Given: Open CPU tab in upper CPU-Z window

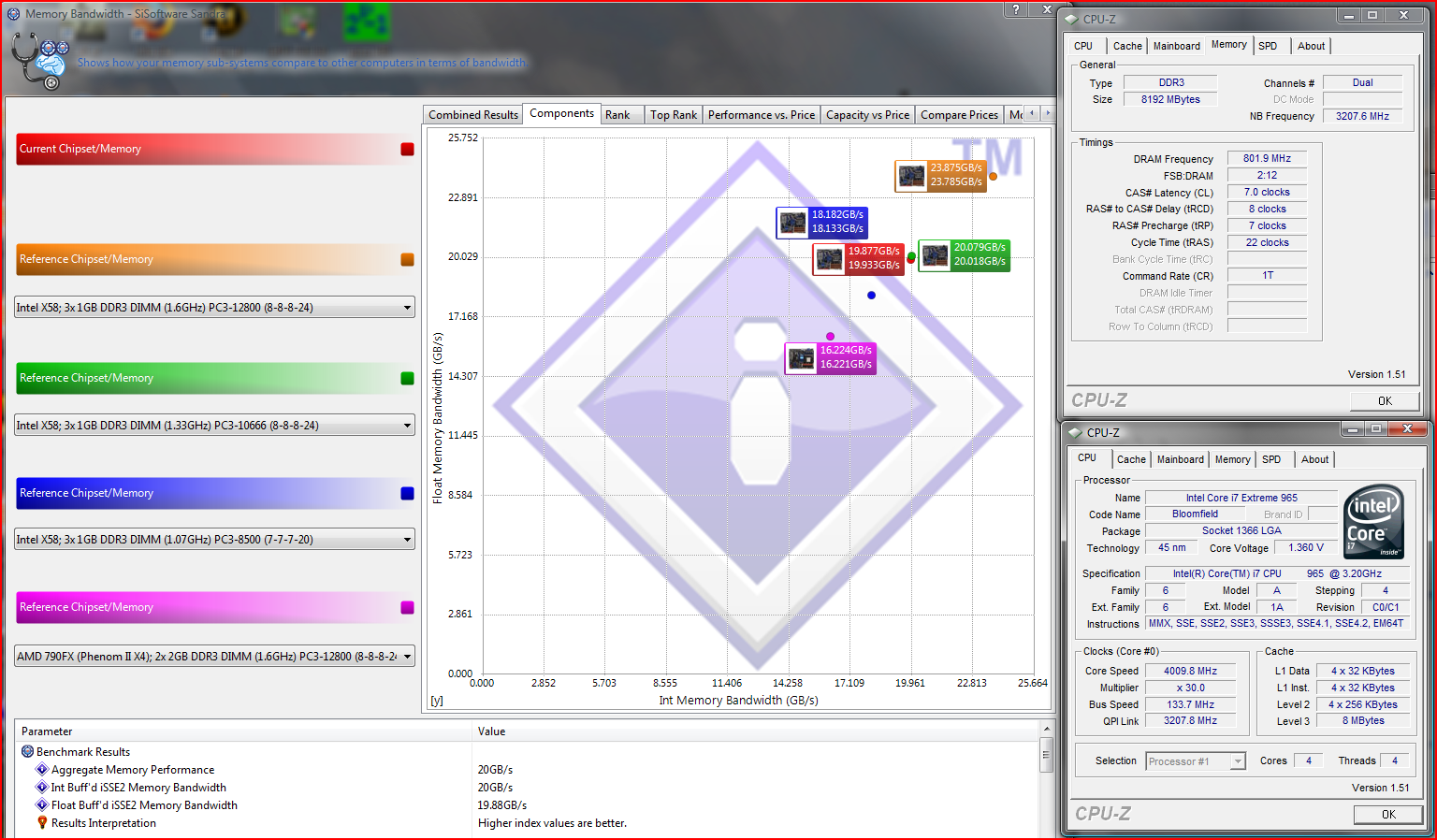Looking at the screenshot, I should [1083, 46].
